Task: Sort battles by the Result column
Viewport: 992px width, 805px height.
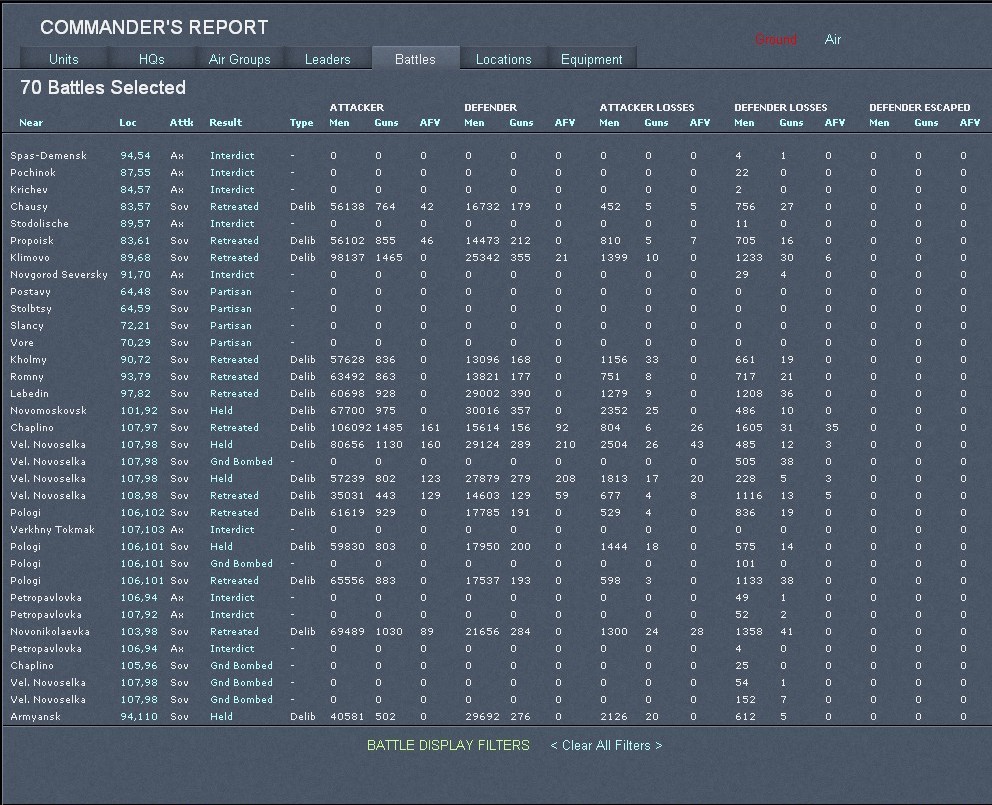Action: click(225, 123)
